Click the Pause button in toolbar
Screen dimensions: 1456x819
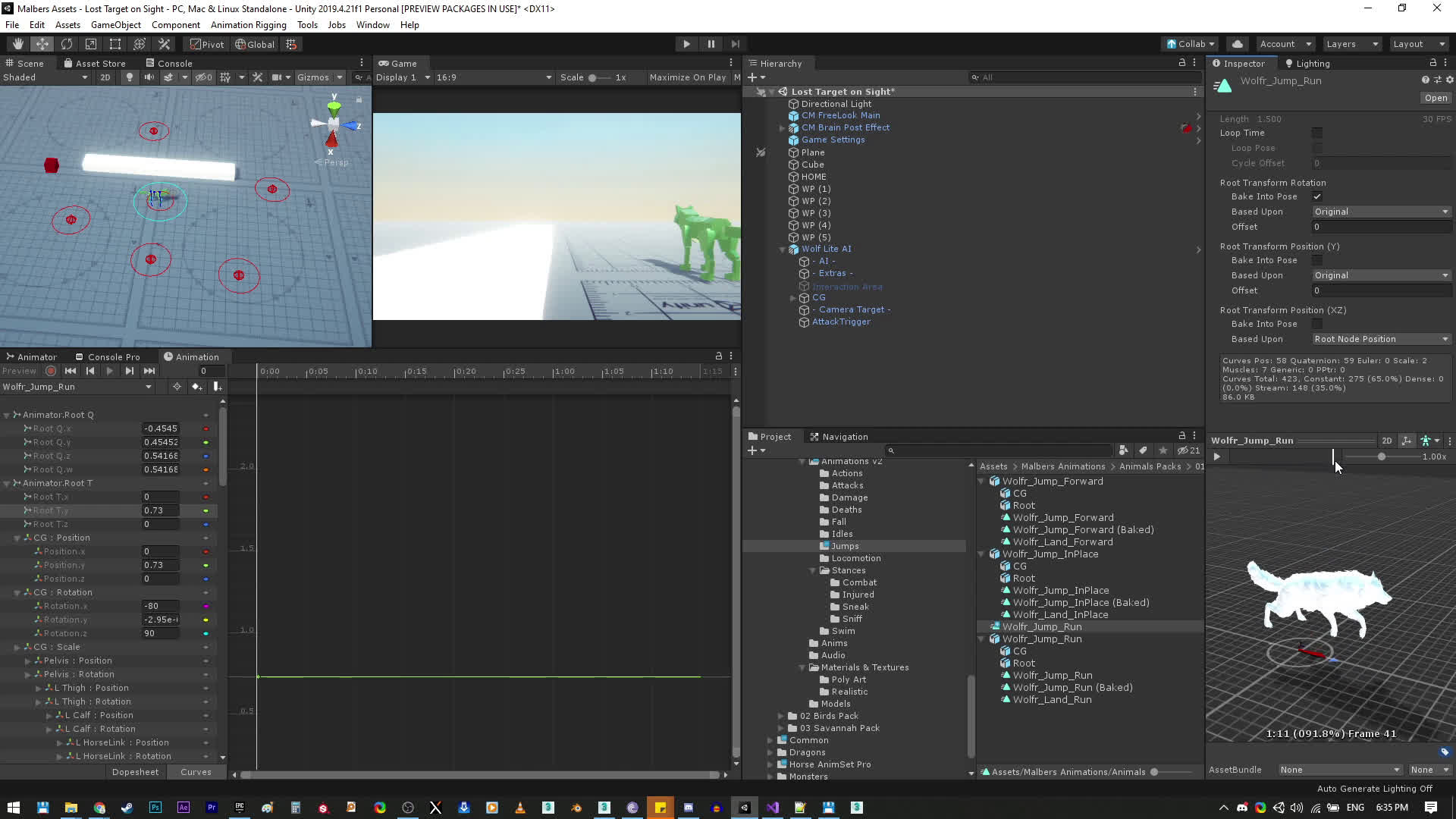tap(711, 44)
